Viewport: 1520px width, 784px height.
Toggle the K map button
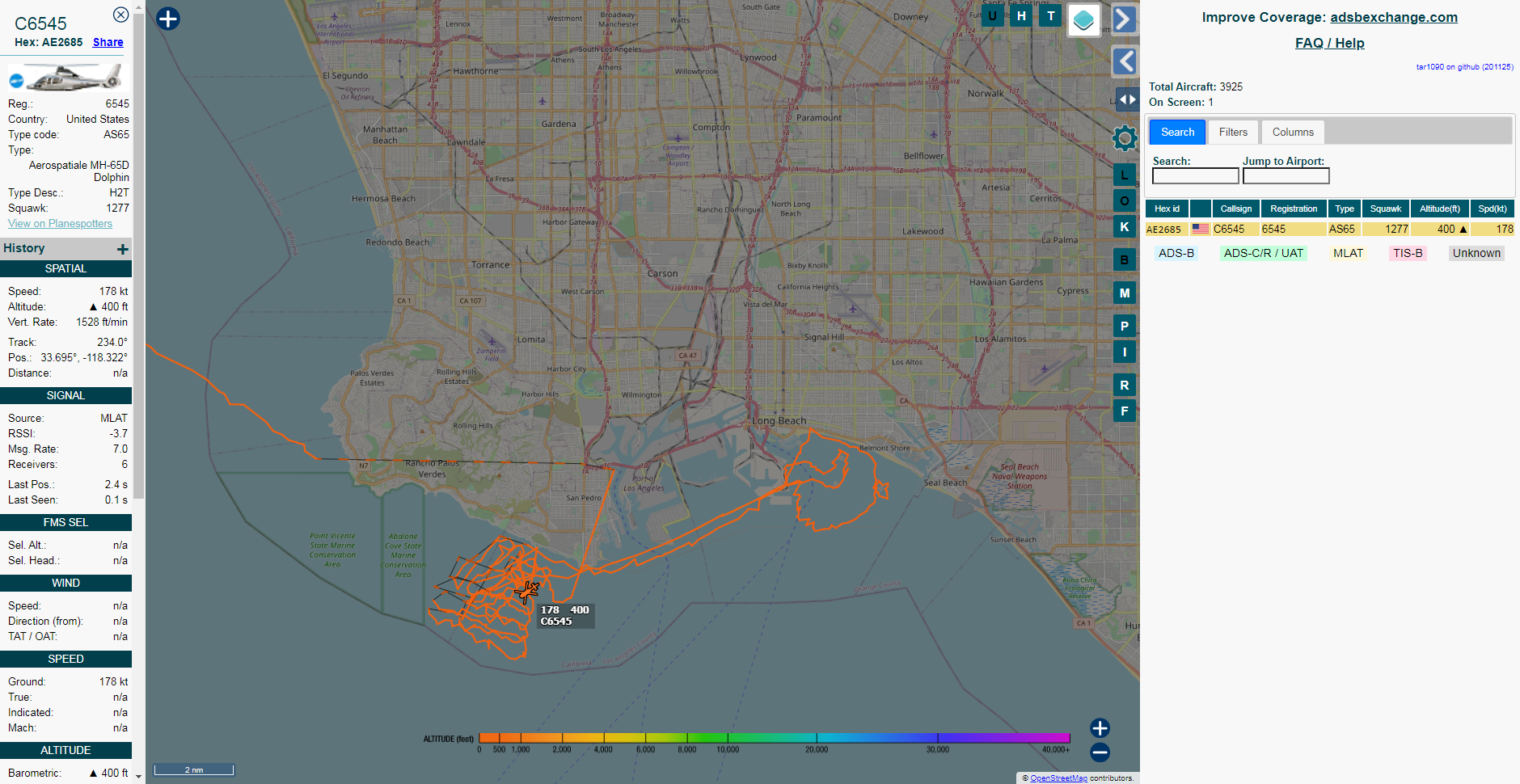point(1125,226)
